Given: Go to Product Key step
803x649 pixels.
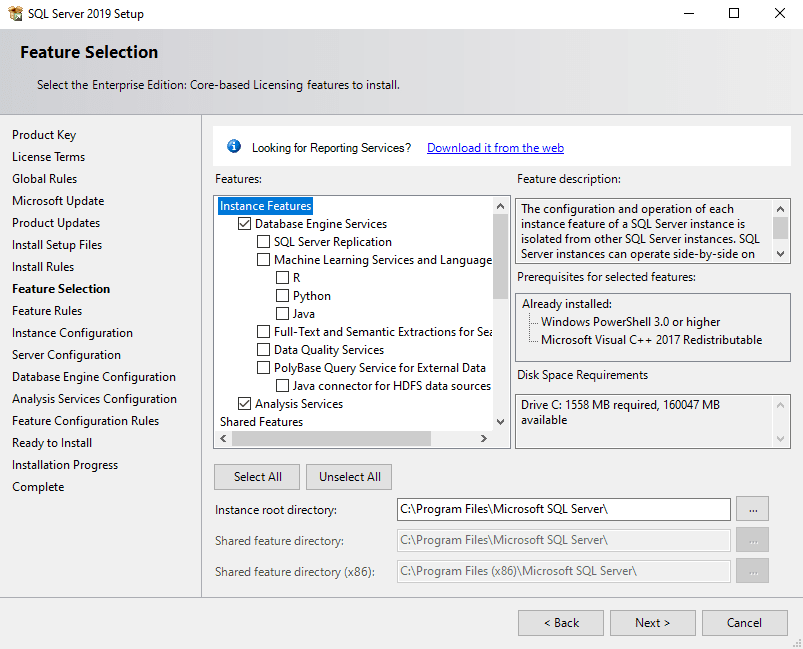Looking at the screenshot, I should tap(44, 135).
